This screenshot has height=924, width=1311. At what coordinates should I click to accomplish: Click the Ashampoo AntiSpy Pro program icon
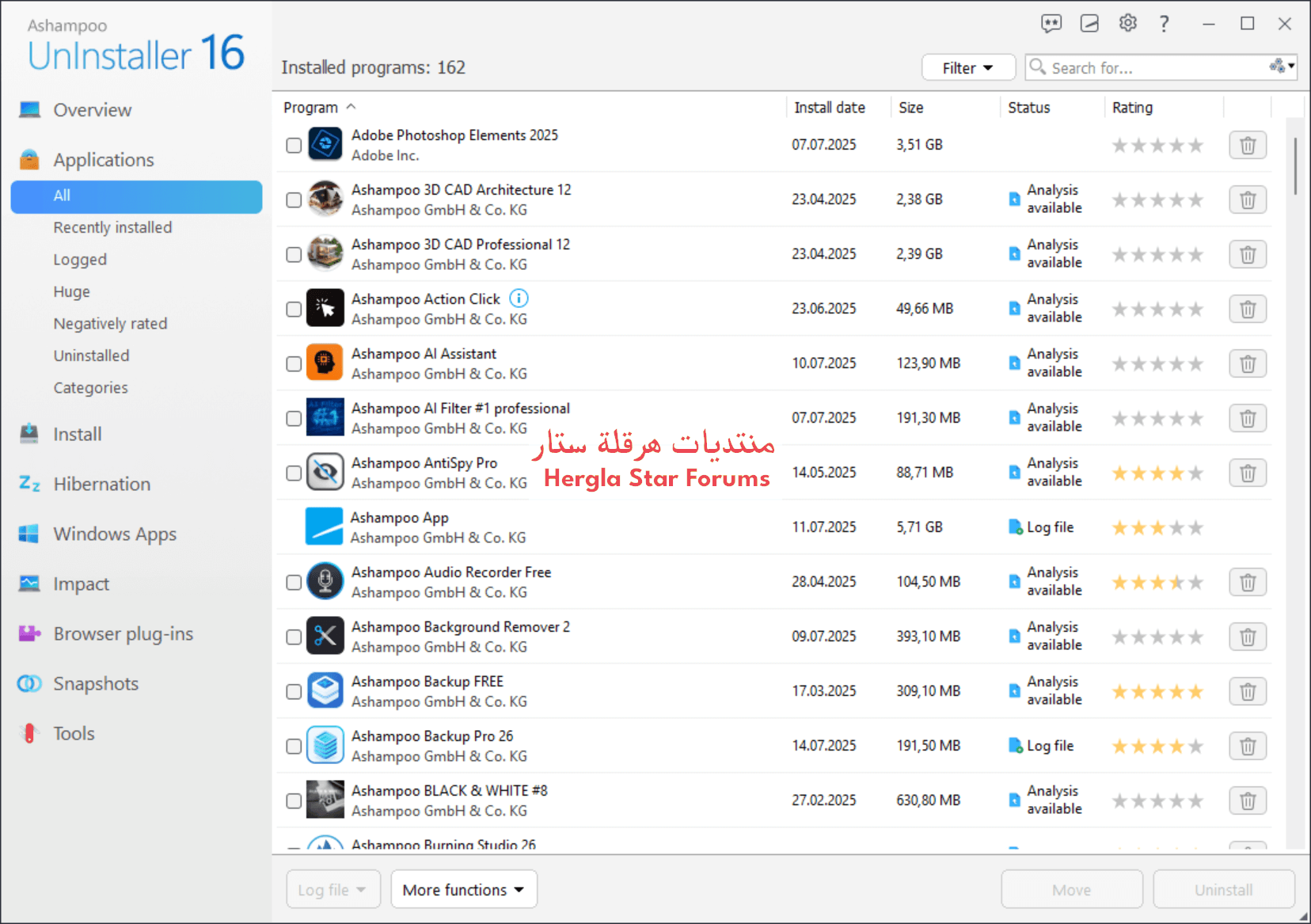point(325,472)
